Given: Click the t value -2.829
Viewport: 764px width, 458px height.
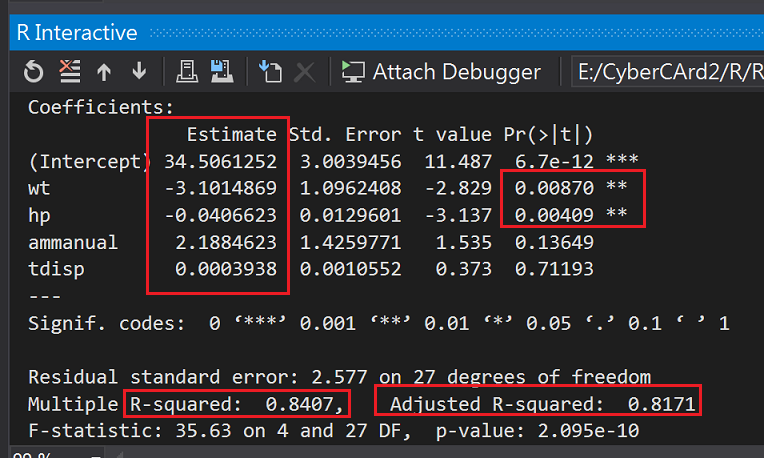Looking at the screenshot, I should point(458,189).
